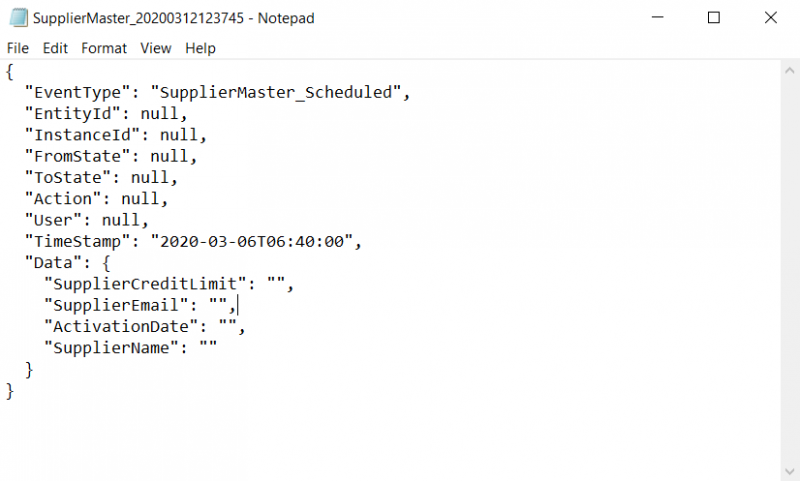This screenshot has width=800, height=481.
Task: Click on the SupplierName line
Action: (131, 348)
